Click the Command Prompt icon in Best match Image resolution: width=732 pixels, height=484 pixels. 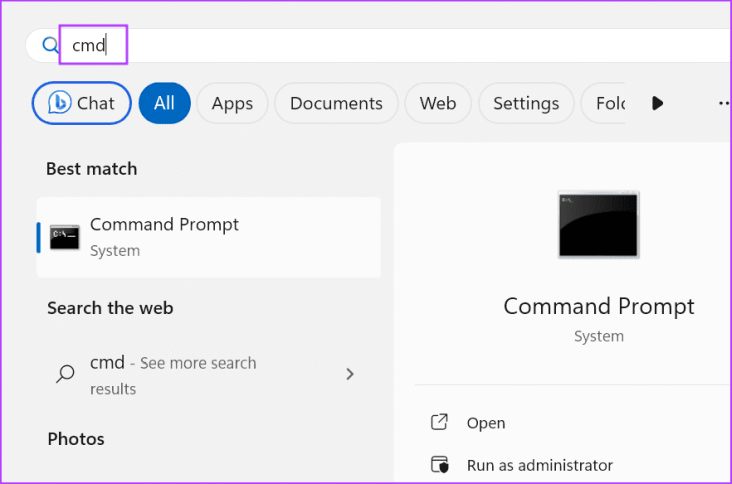click(x=65, y=237)
